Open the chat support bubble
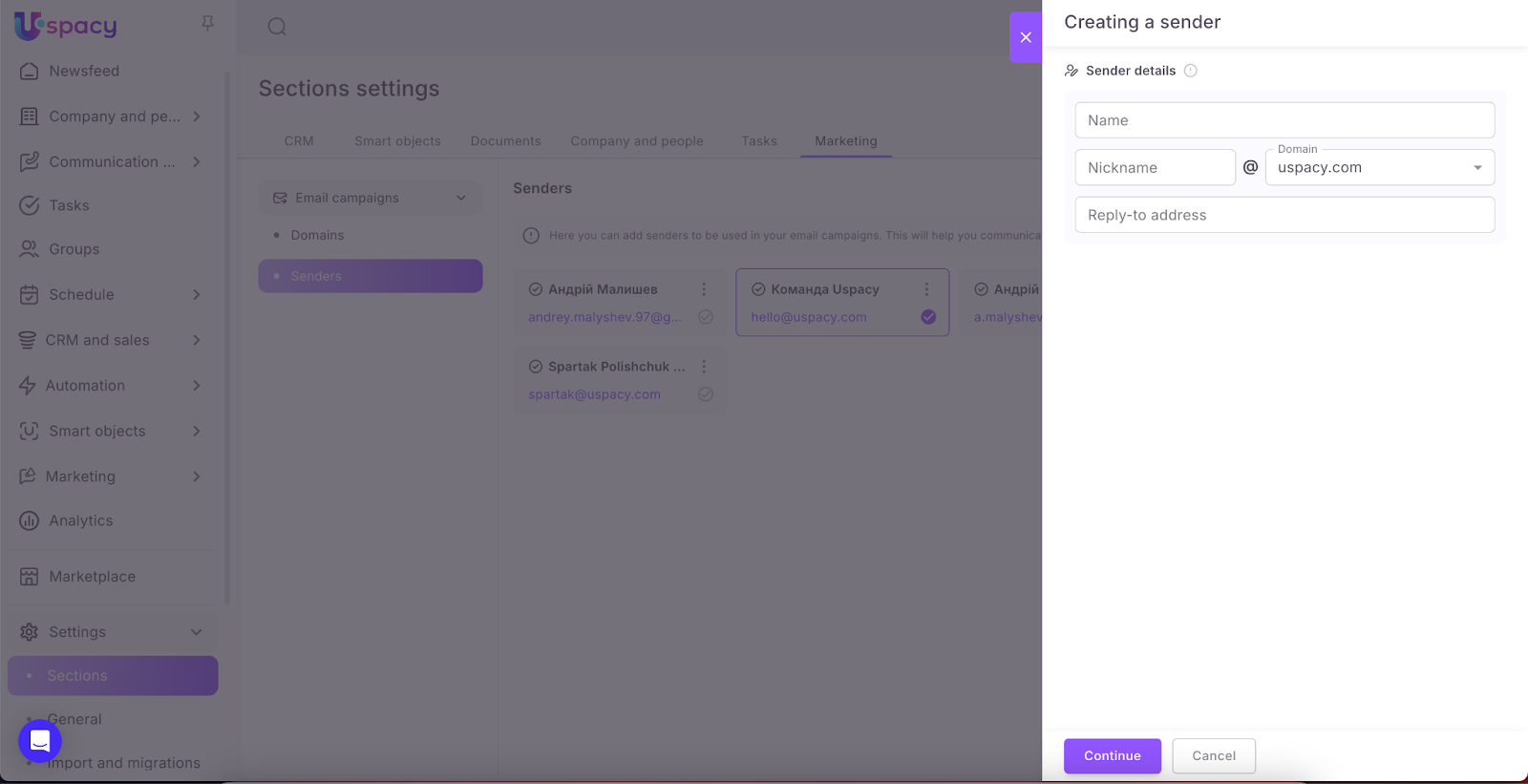Screen dimensions: 1528x784 click(40, 741)
